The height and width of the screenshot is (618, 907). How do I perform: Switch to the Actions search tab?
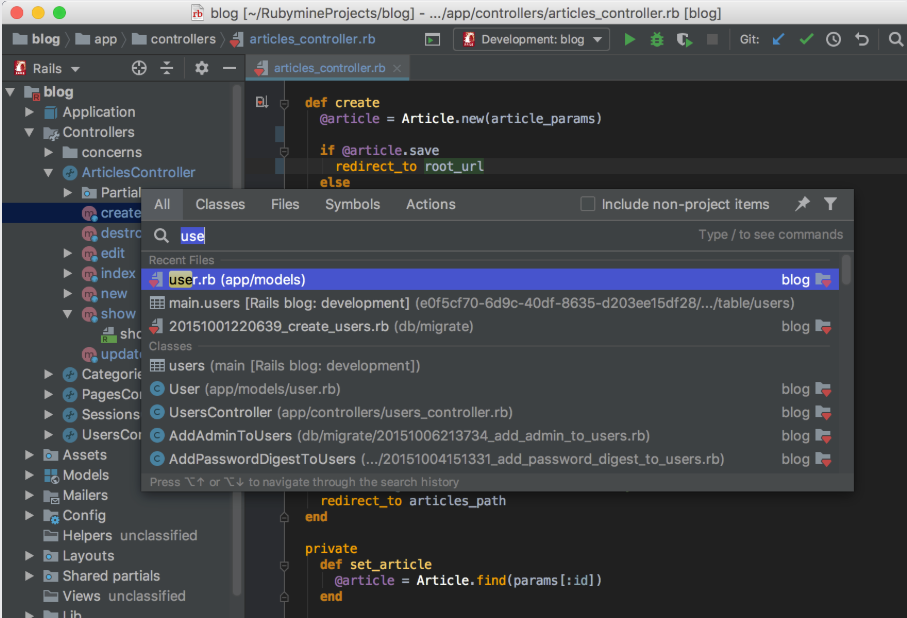coord(431,204)
